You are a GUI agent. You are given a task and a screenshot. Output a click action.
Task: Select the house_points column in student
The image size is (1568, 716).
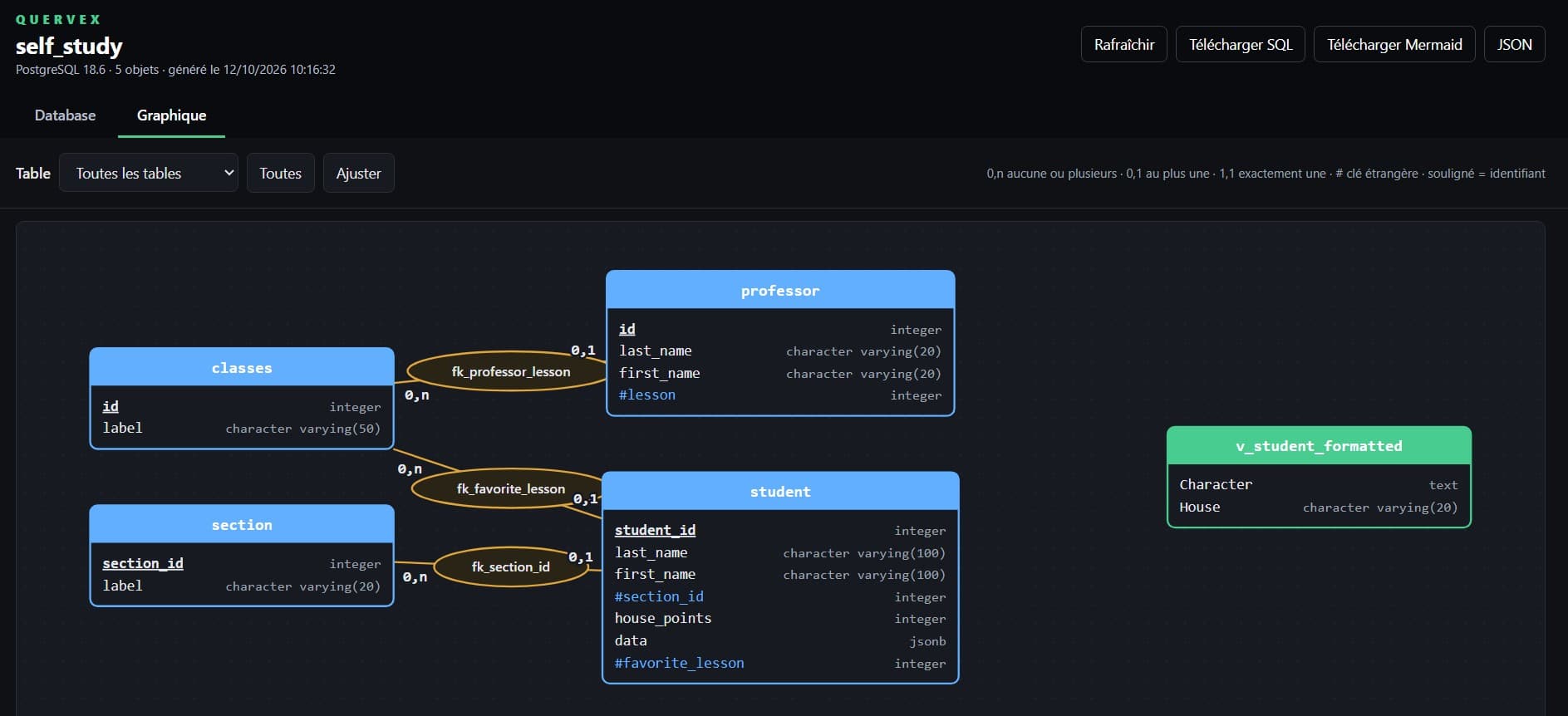663,618
